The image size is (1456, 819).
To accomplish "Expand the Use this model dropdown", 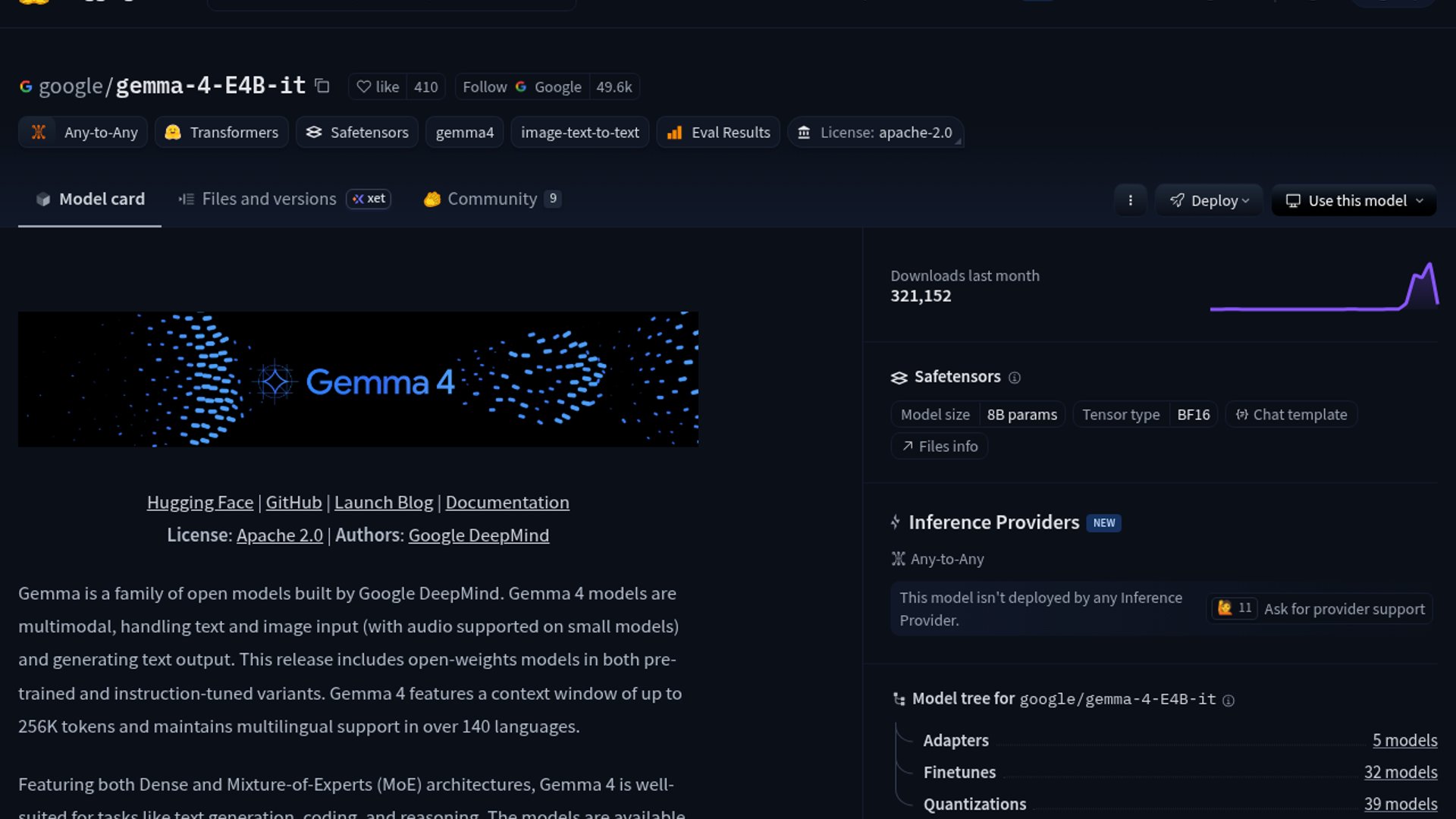I will coord(1354,201).
